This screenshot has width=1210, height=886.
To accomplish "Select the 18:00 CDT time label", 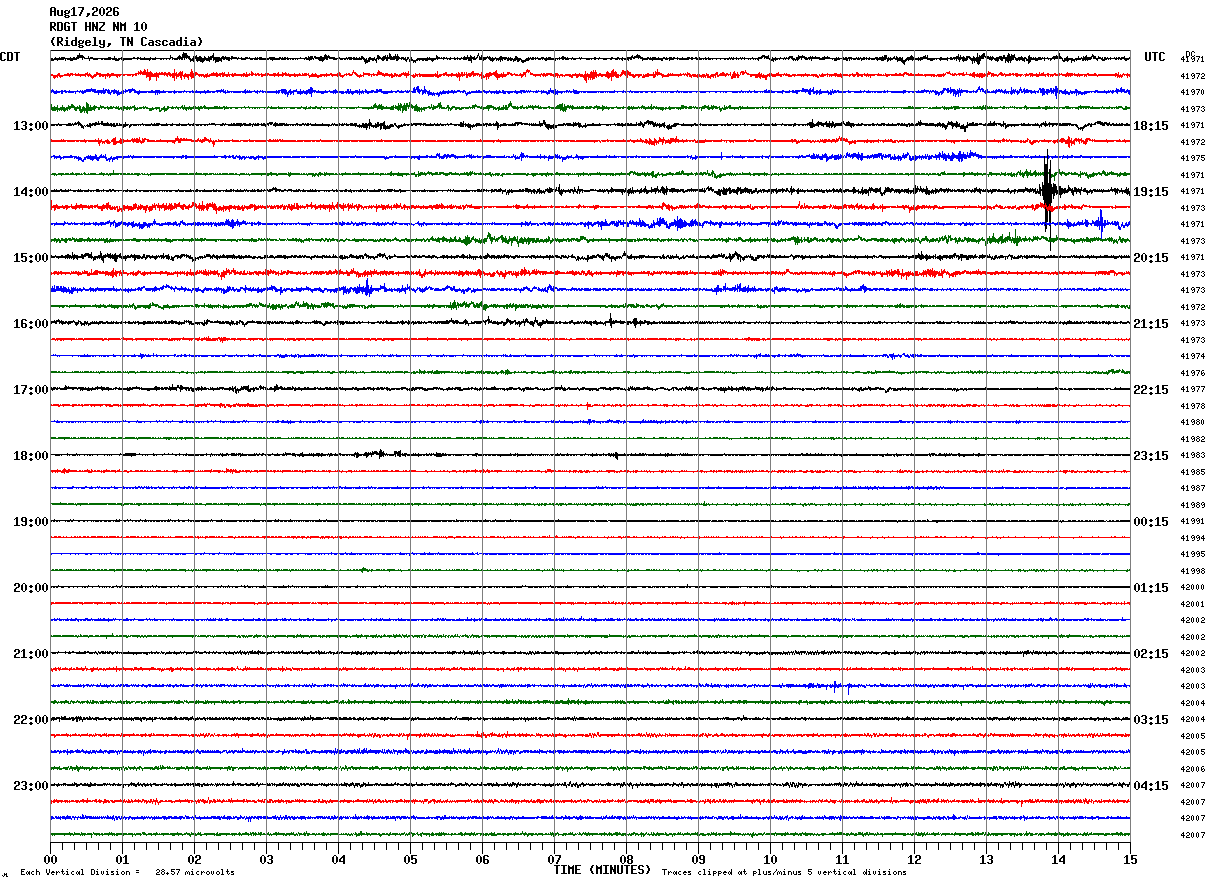I will [31, 456].
